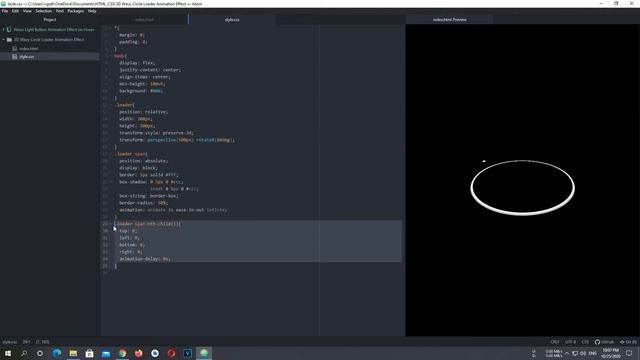Click the 3D Wavy Circle Loader folder icon
This screenshot has height=360, width=640.
(9, 40)
